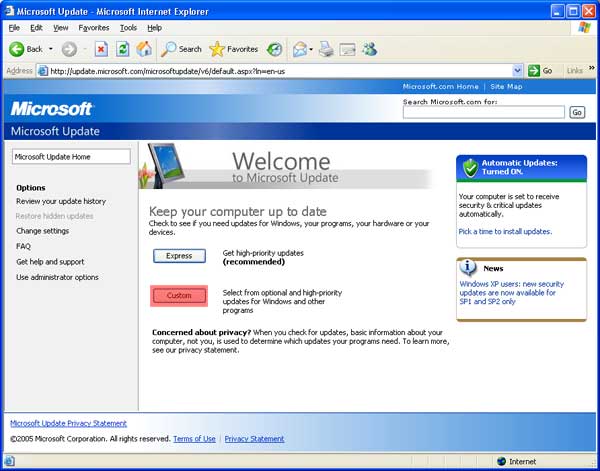Click the address bar Go button
The height and width of the screenshot is (471, 600).
(x=540, y=71)
